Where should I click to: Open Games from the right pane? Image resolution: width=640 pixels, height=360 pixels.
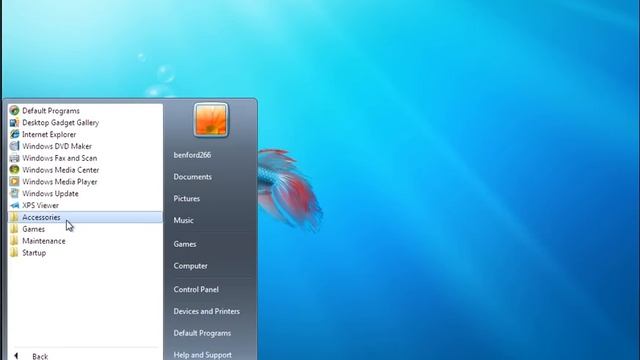pyautogui.click(x=185, y=244)
